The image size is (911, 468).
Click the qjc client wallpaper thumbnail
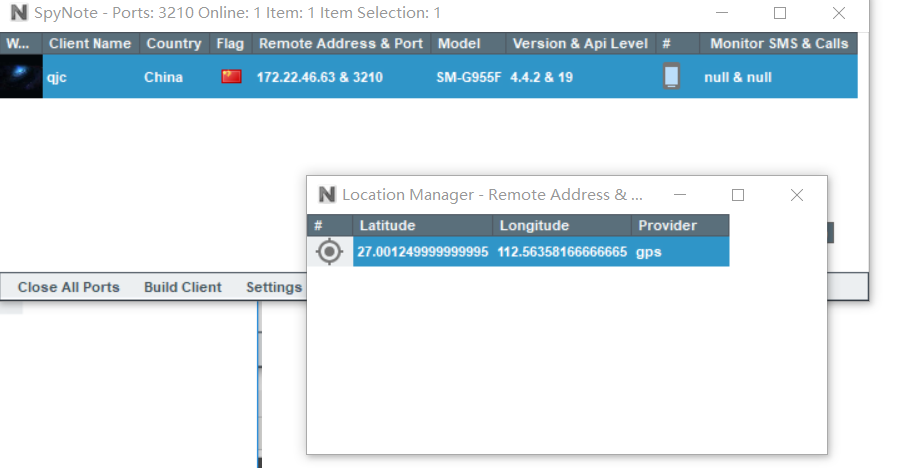[21, 76]
